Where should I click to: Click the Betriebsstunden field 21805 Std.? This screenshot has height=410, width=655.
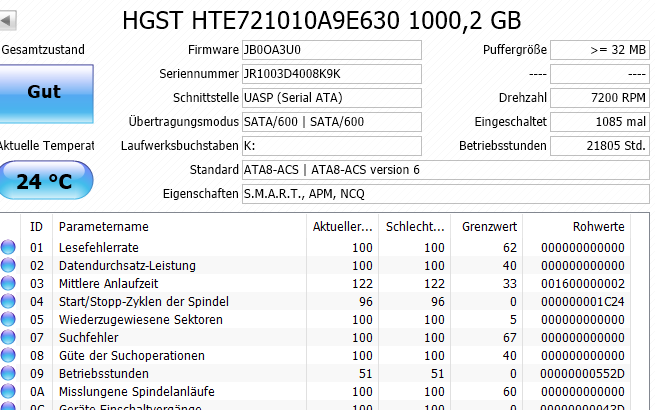click(600, 146)
